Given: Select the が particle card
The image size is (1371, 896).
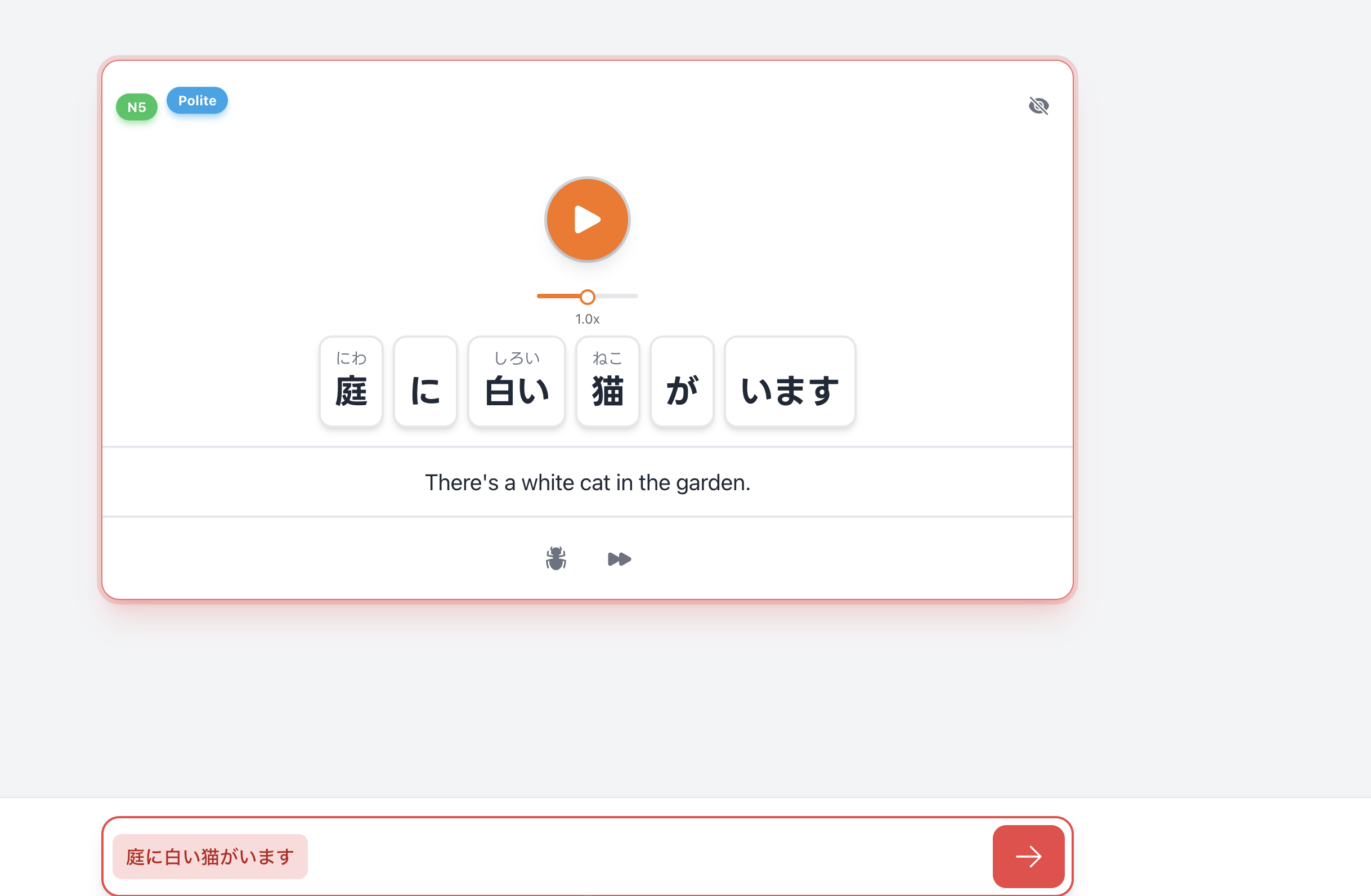Looking at the screenshot, I should point(682,382).
